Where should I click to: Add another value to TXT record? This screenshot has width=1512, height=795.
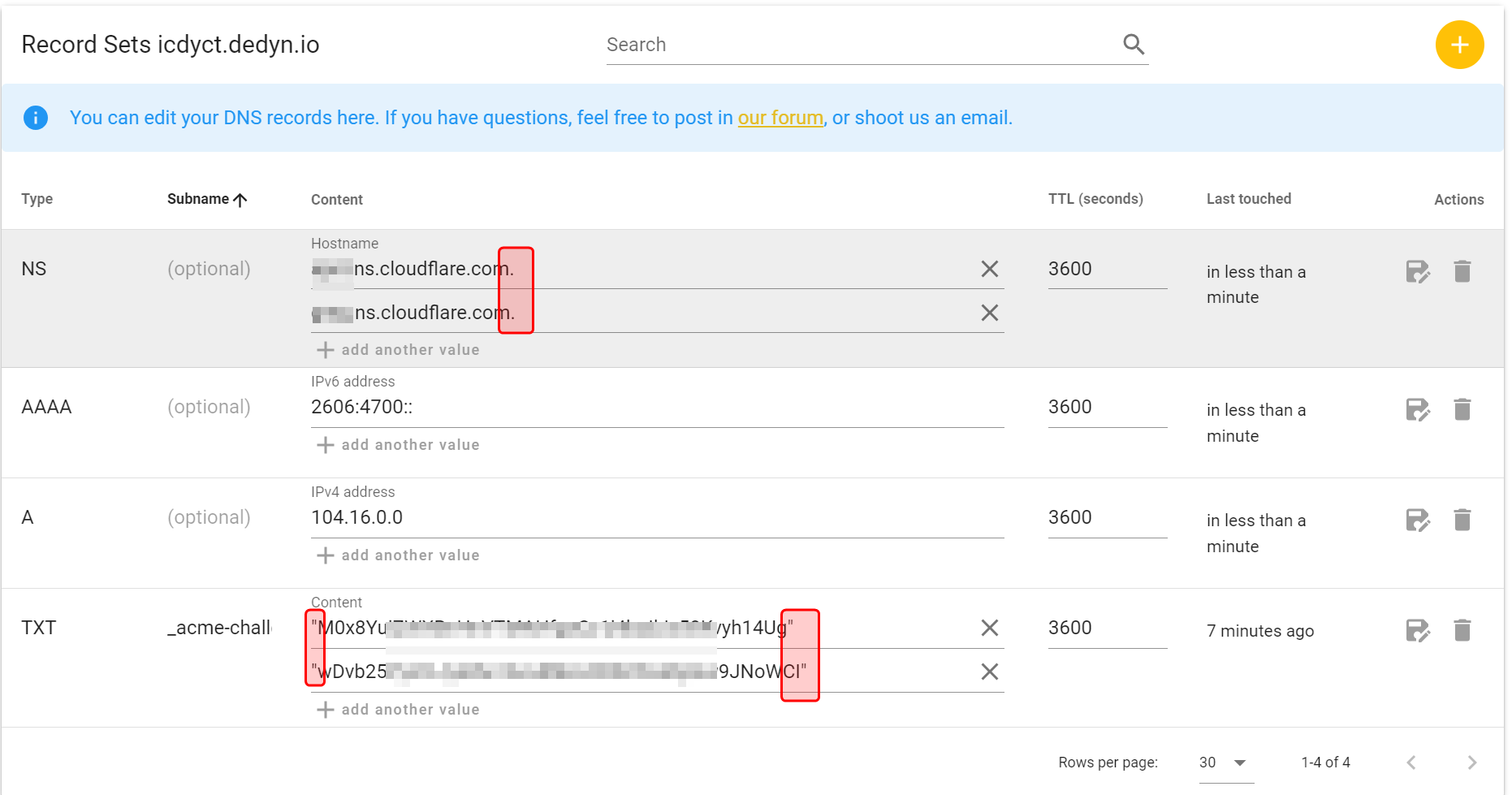(398, 710)
